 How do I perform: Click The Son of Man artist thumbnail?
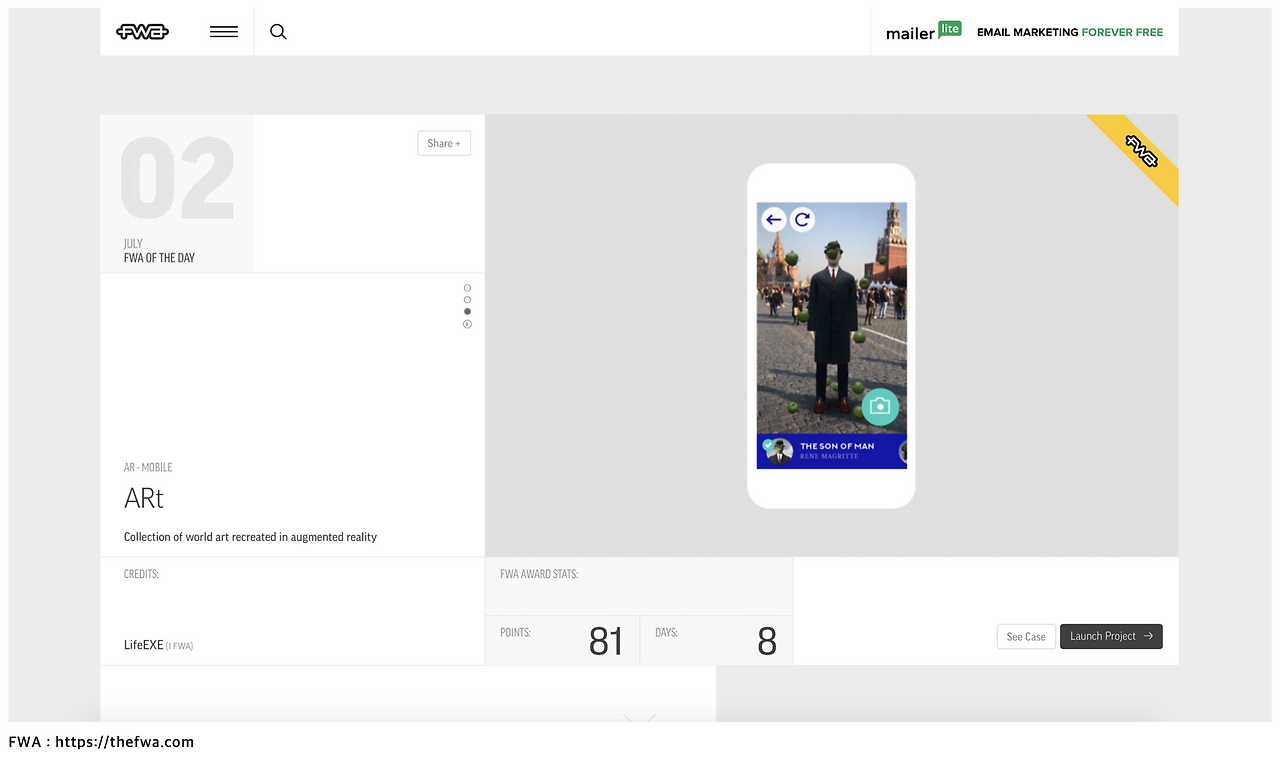[x=778, y=451]
